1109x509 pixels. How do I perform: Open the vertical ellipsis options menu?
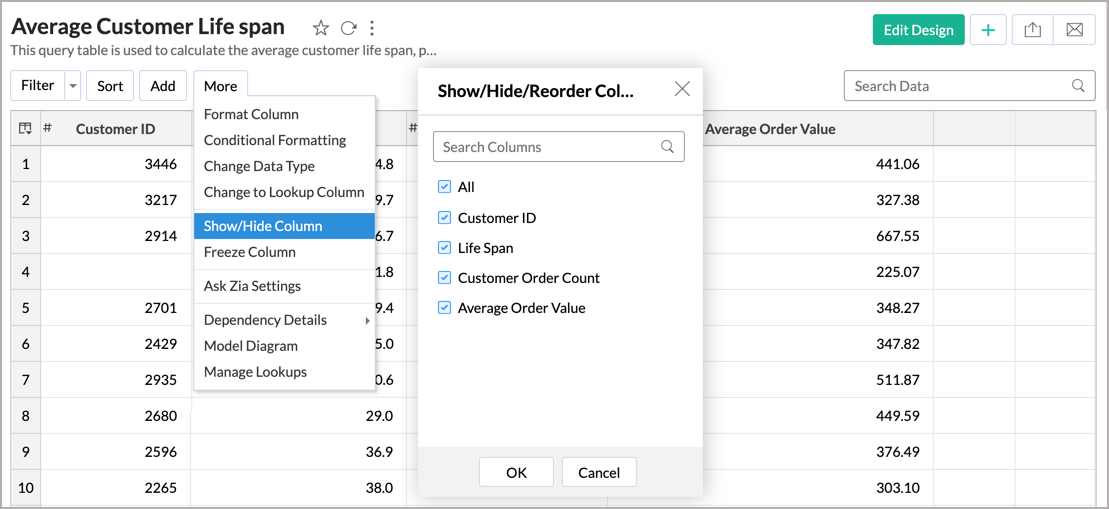coord(372,28)
